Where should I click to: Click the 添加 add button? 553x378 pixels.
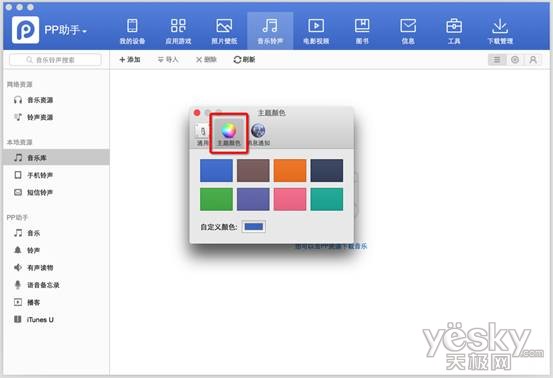130,60
